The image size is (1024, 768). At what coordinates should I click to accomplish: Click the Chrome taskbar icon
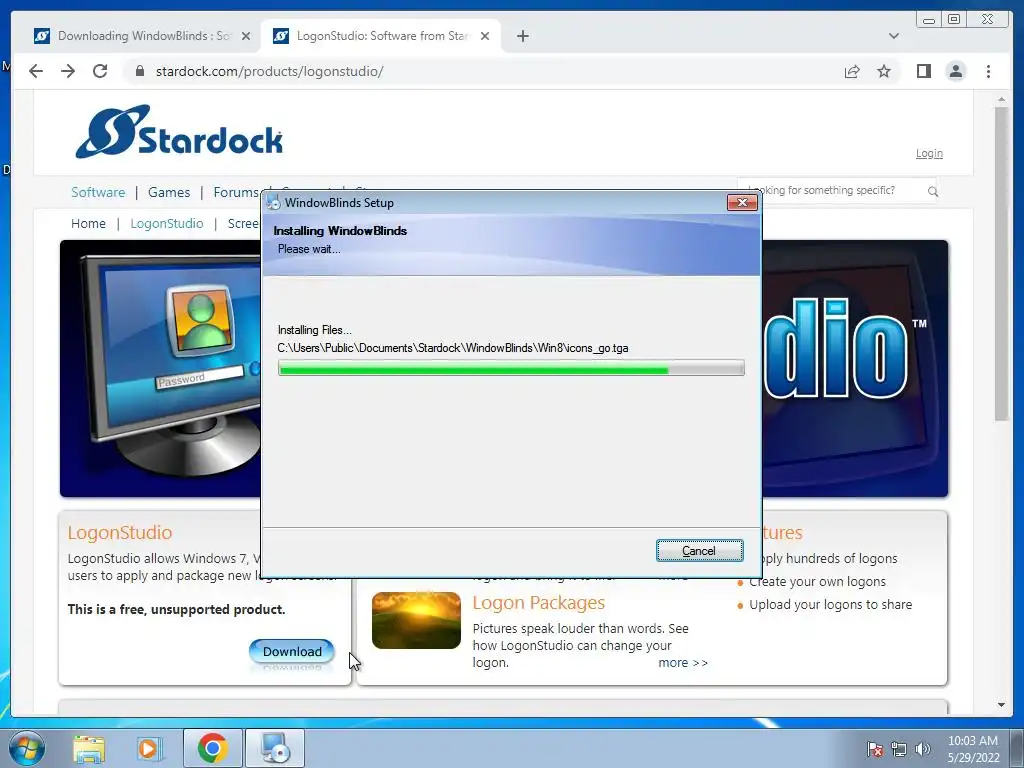(213, 748)
